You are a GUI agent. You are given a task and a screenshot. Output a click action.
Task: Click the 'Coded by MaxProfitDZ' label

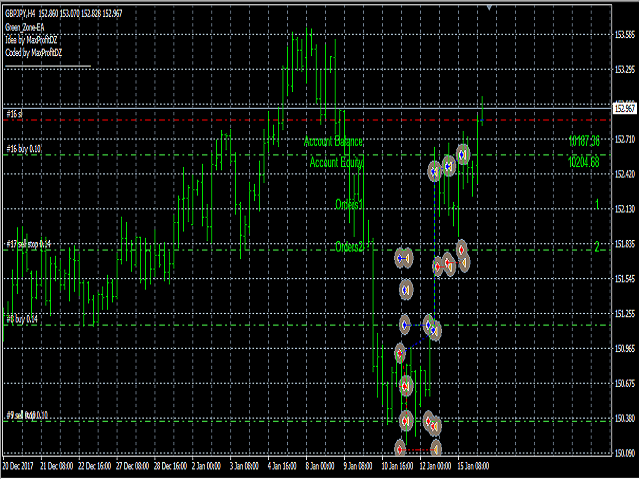33,53
